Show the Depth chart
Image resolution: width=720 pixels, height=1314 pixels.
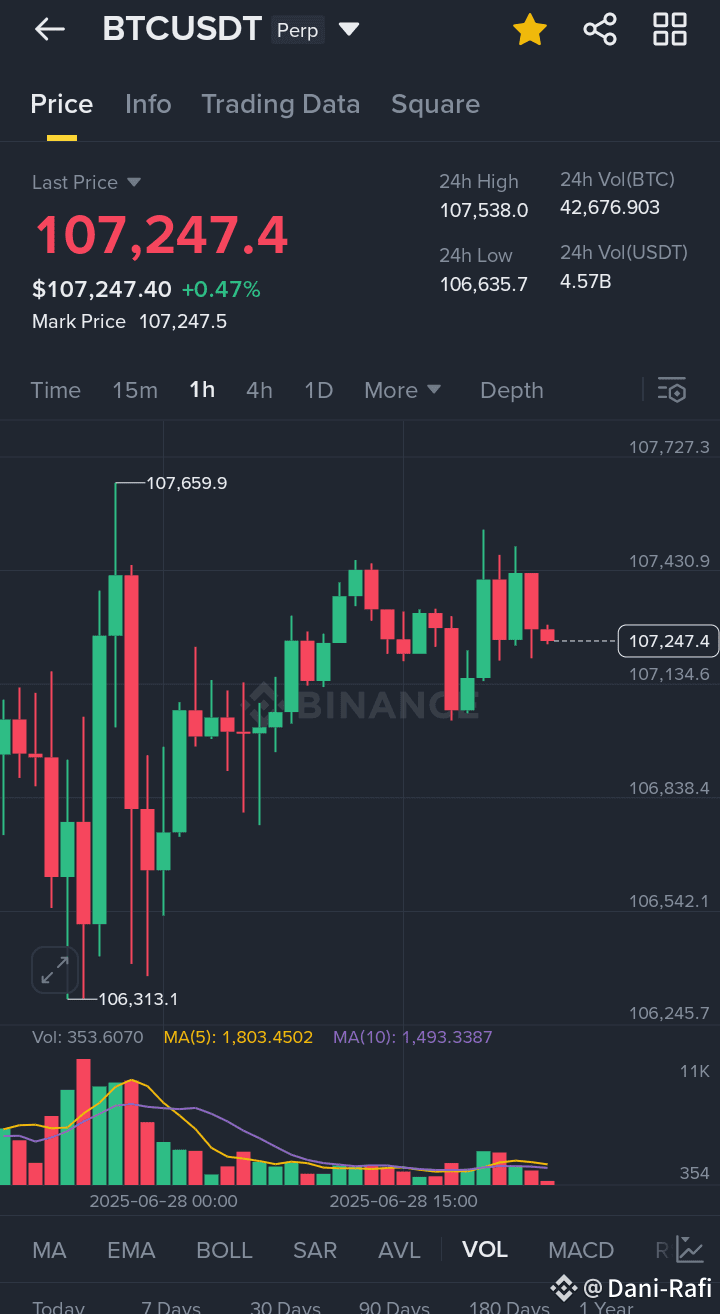coord(511,390)
